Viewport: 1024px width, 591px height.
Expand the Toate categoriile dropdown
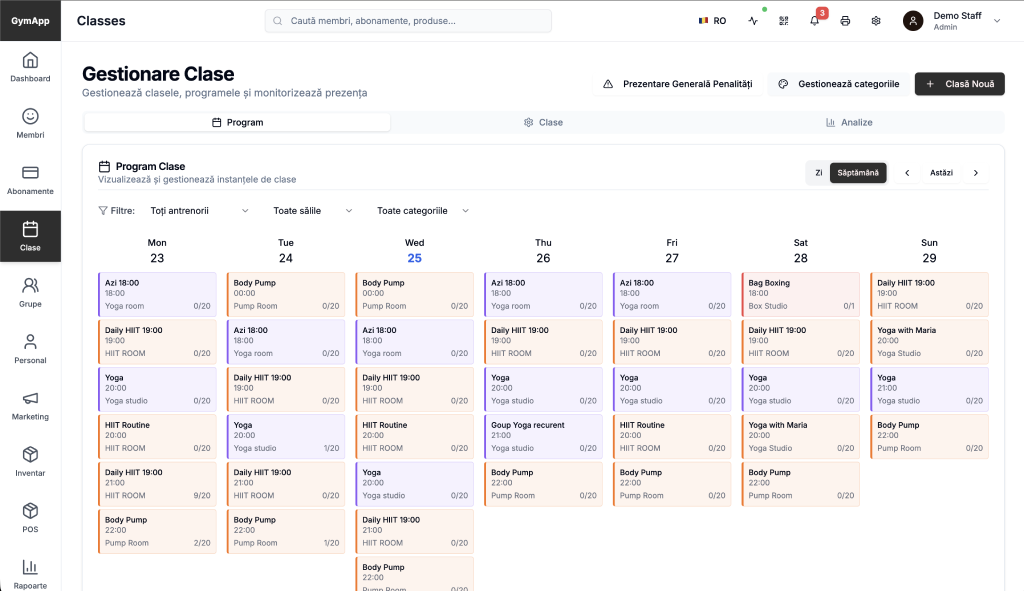[422, 211]
